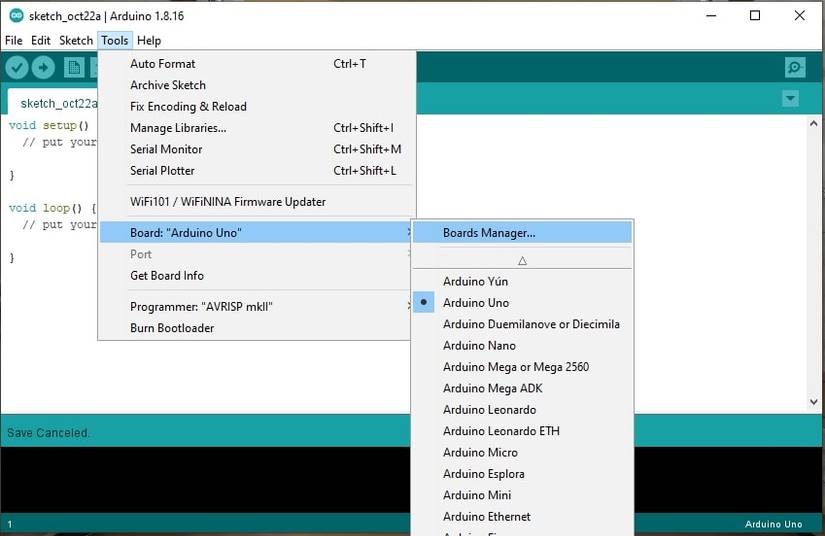Click the "Save Canceled." status message
825x536 pixels.
pos(48,433)
